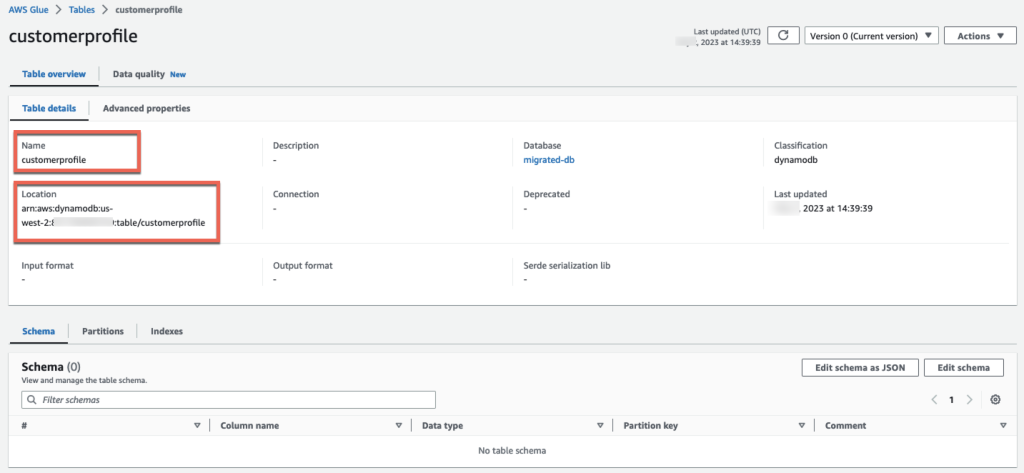This screenshot has width=1024, height=473.
Task: Select the Schema tab
Action: (39, 331)
